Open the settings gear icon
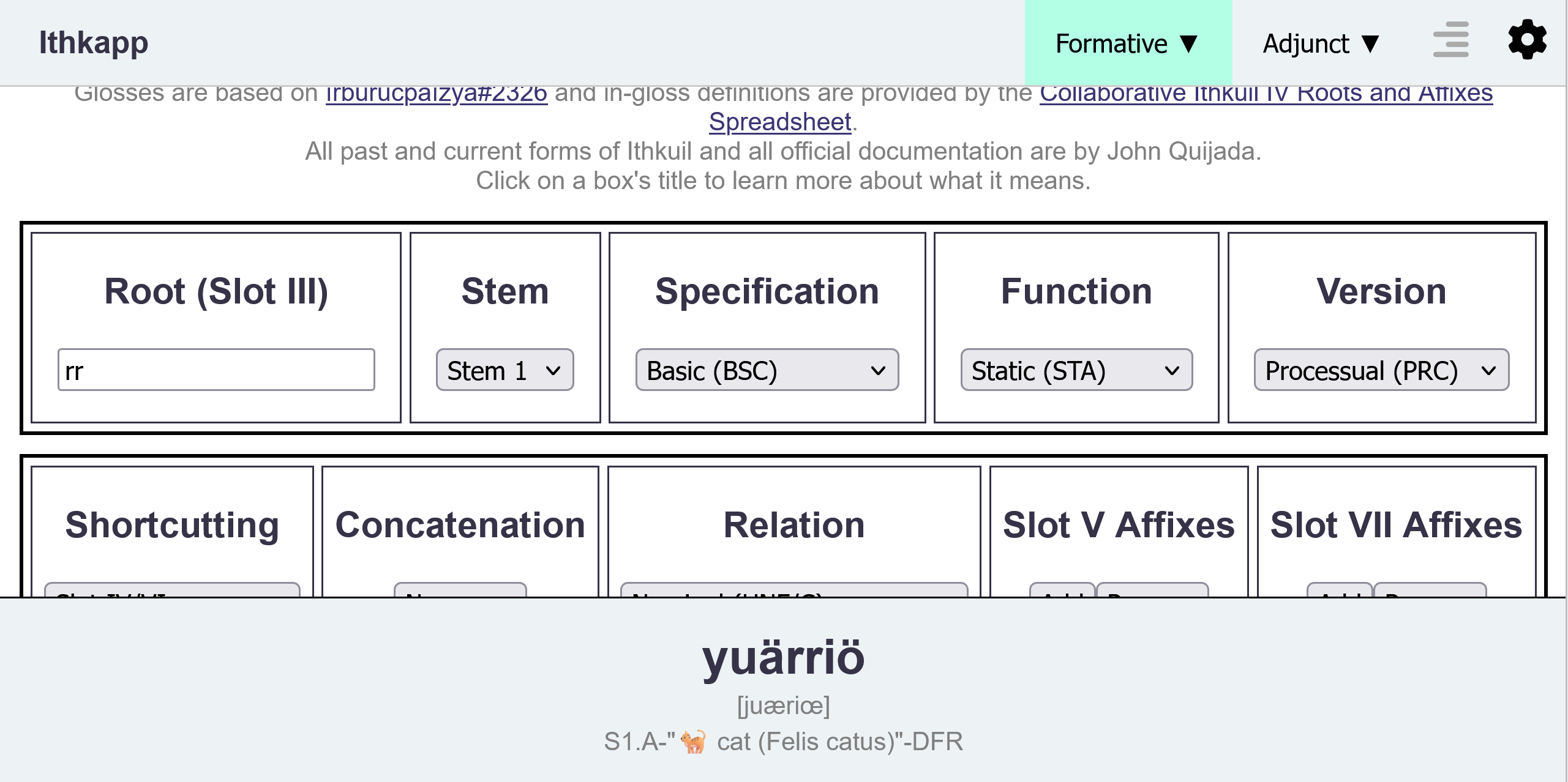The height and width of the screenshot is (782, 1568). point(1527,40)
